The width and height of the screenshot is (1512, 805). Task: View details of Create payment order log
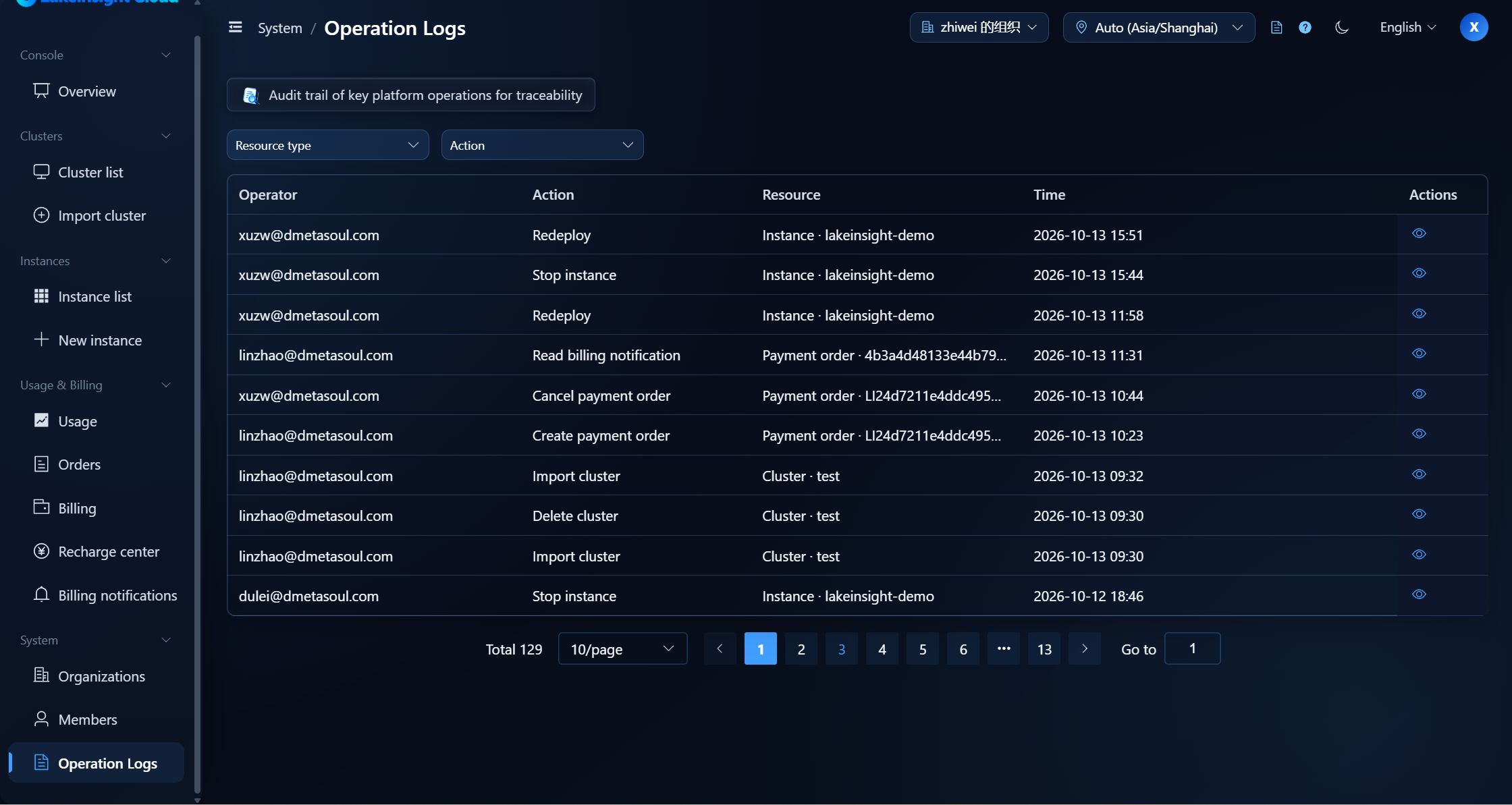click(1419, 434)
